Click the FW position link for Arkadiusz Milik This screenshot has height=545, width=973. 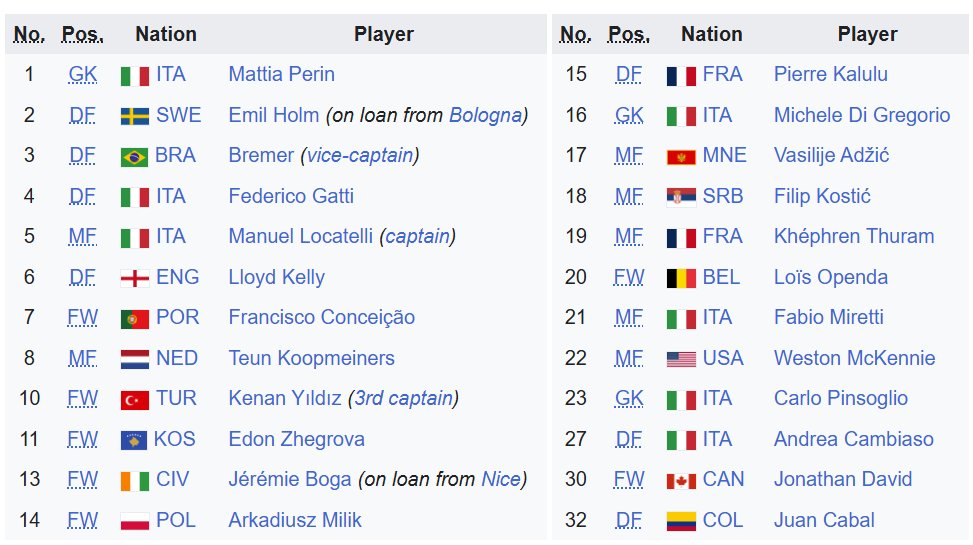click(83, 520)
